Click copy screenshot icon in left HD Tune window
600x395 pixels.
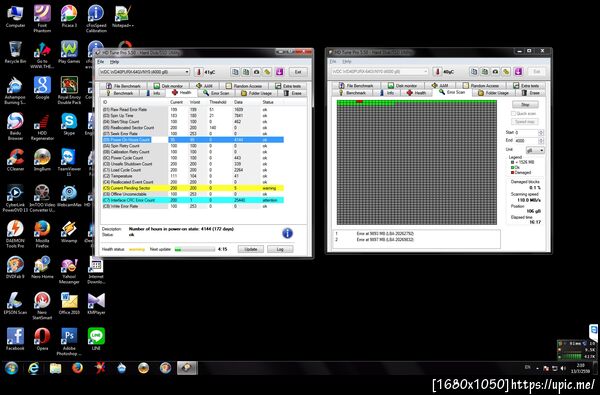pyautogui.click(x=246, y=72)
